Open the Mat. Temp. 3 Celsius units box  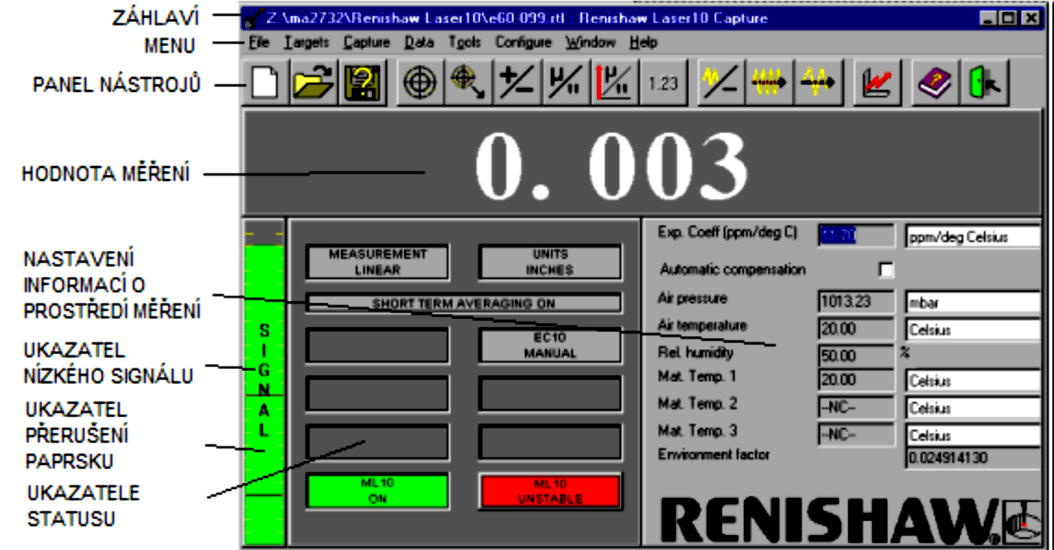972,435
